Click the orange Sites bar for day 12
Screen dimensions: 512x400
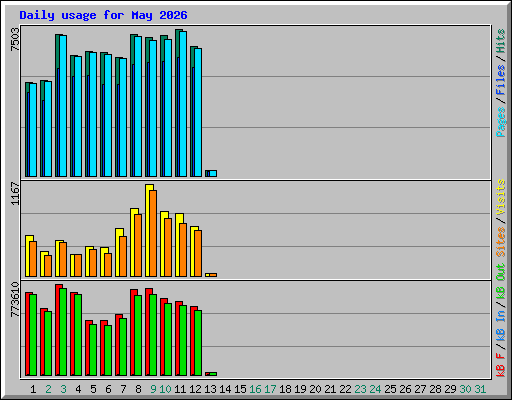198,253
